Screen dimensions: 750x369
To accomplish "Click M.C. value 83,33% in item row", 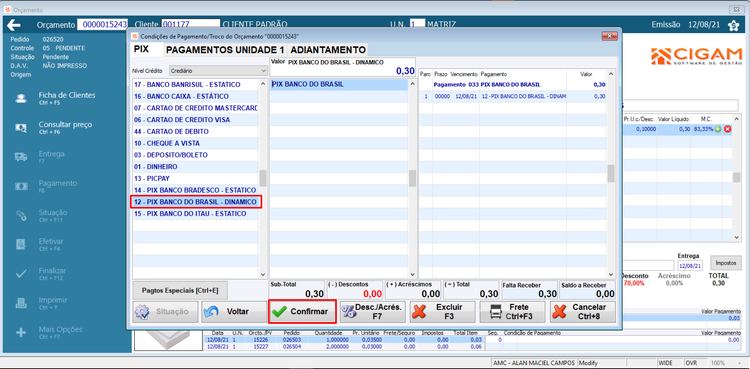I will [704, 129].
